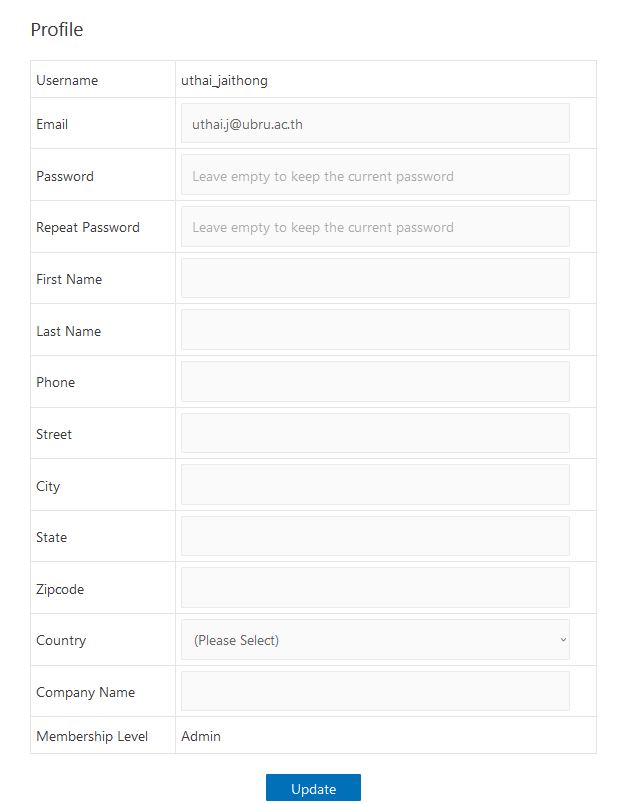Screen dimensions: 629x804
Task: Focus the Street address input
Action: coord(375,433)
